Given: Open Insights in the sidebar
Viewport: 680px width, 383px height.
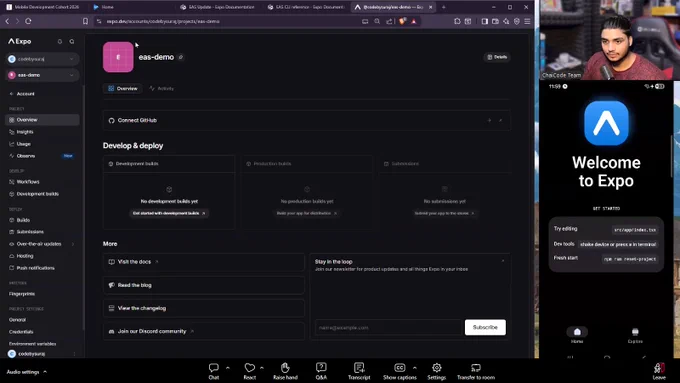Looking at the screenshot, I should tap(22, 132).
